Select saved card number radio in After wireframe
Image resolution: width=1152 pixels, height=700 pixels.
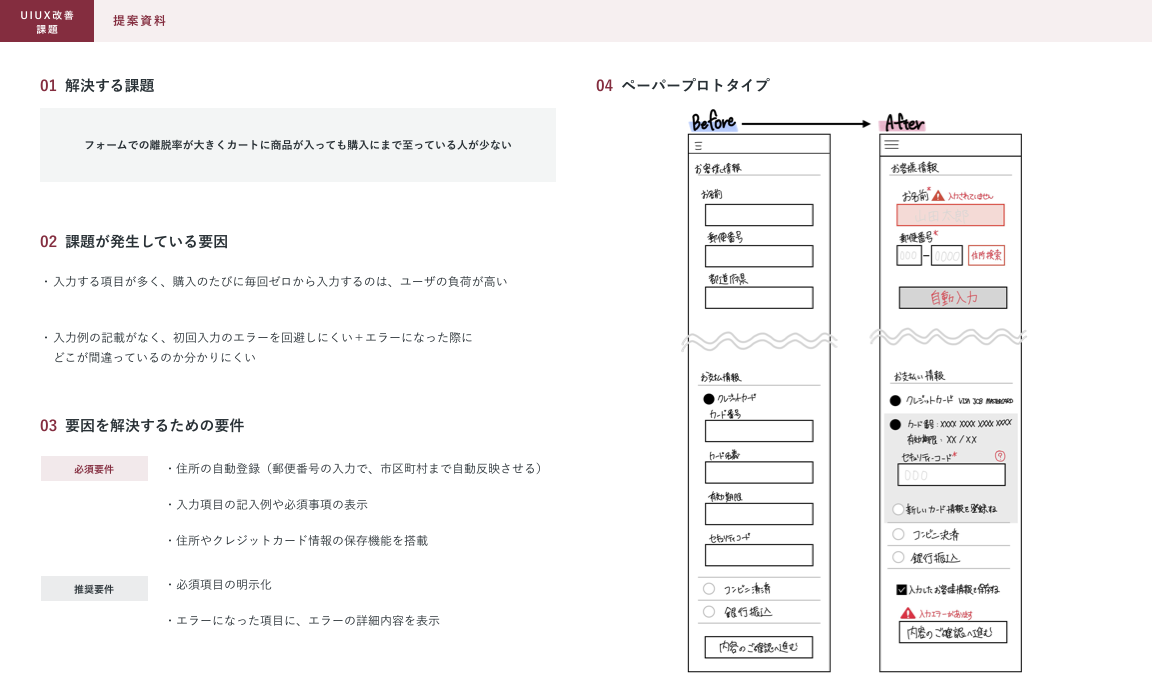[895, 424]
